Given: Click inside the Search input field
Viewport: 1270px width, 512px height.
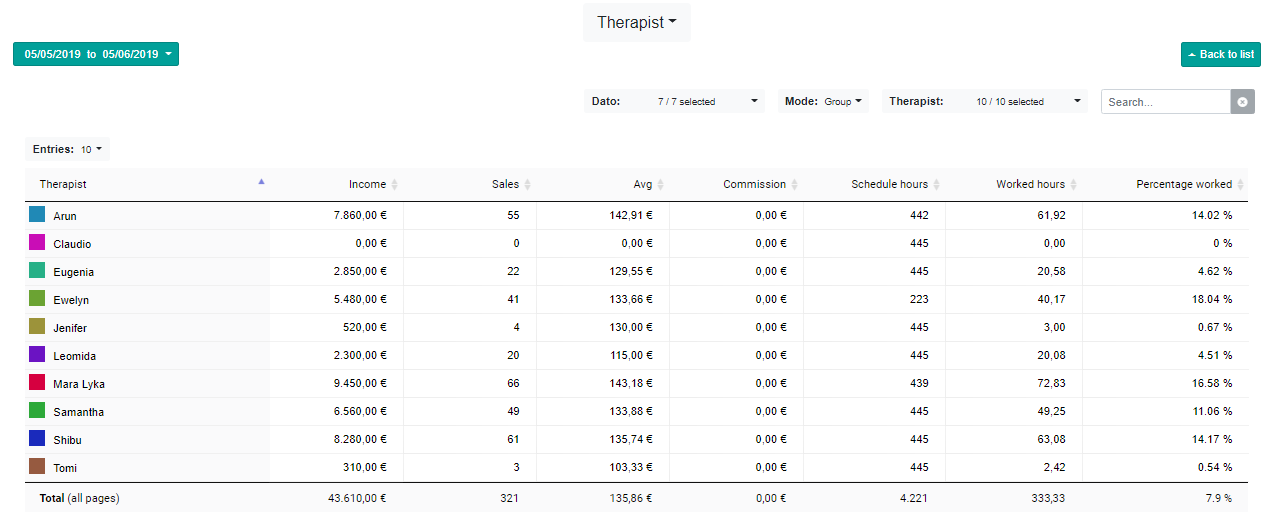Looking at the screenshot, I should point(1165,102).
